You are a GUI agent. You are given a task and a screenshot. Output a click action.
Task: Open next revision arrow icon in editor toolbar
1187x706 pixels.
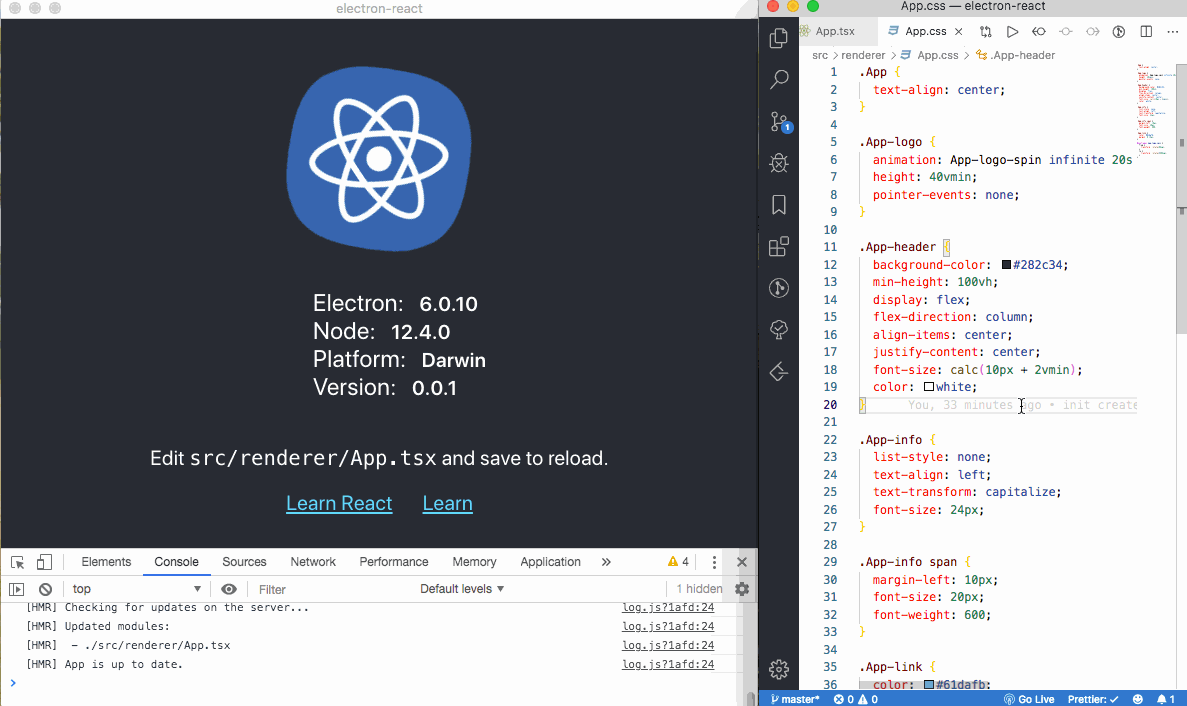1092,32
